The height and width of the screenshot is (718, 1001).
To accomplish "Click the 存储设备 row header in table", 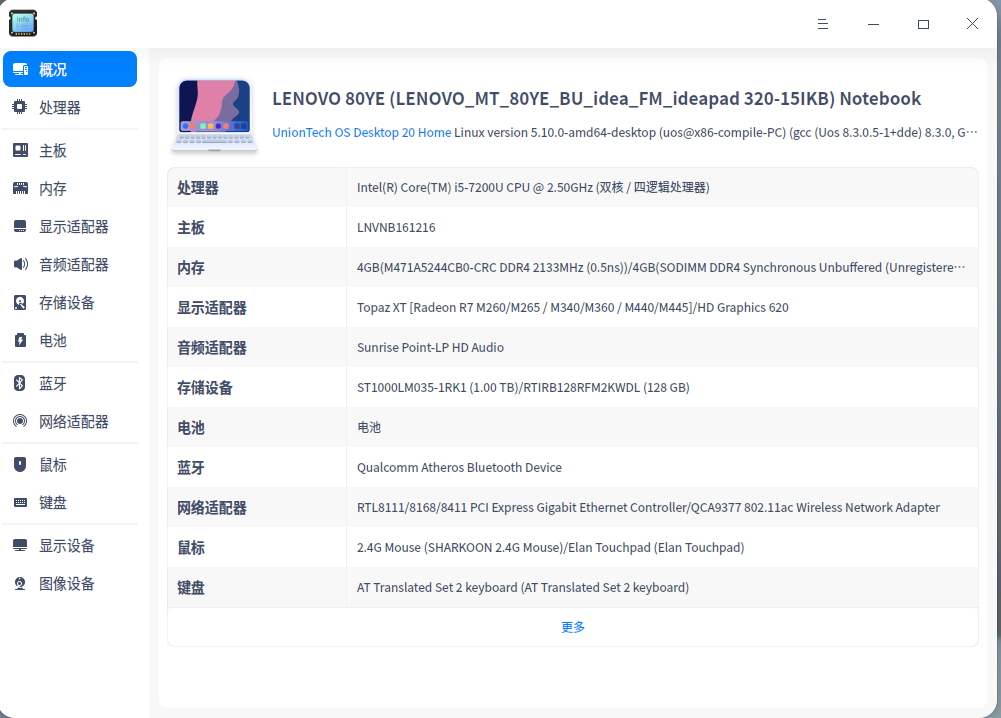I will [x=205, y=388].
